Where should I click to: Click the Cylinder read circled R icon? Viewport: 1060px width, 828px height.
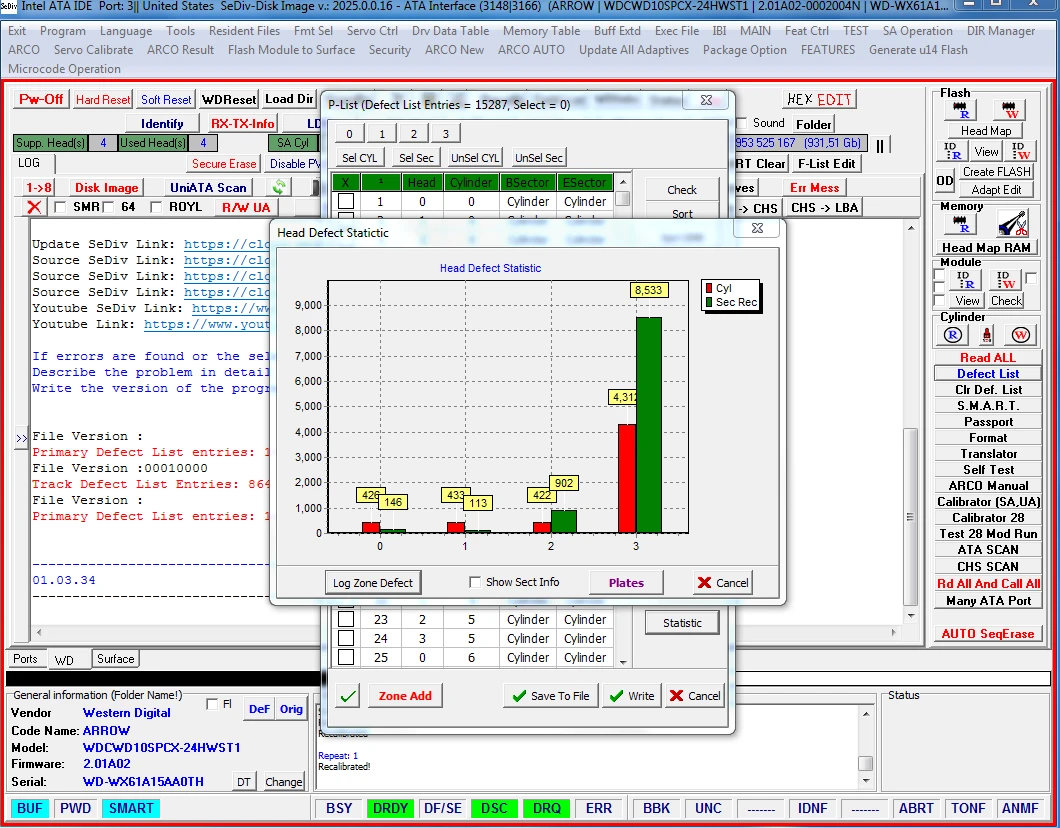pyautogui.click(x=953, y=335)
